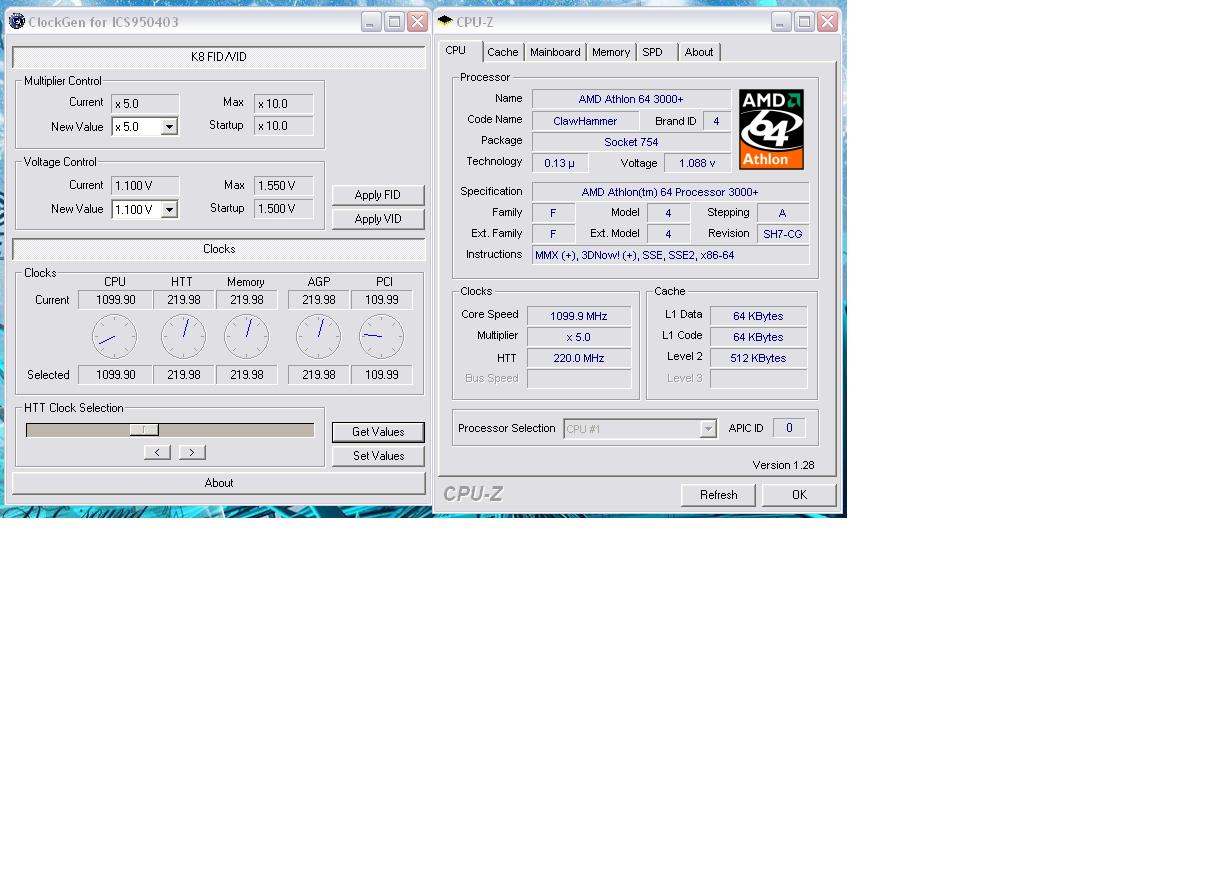
Task: Open the multiplier New Value dropdown
Action: pyautogui.click(x=169, y=127)
